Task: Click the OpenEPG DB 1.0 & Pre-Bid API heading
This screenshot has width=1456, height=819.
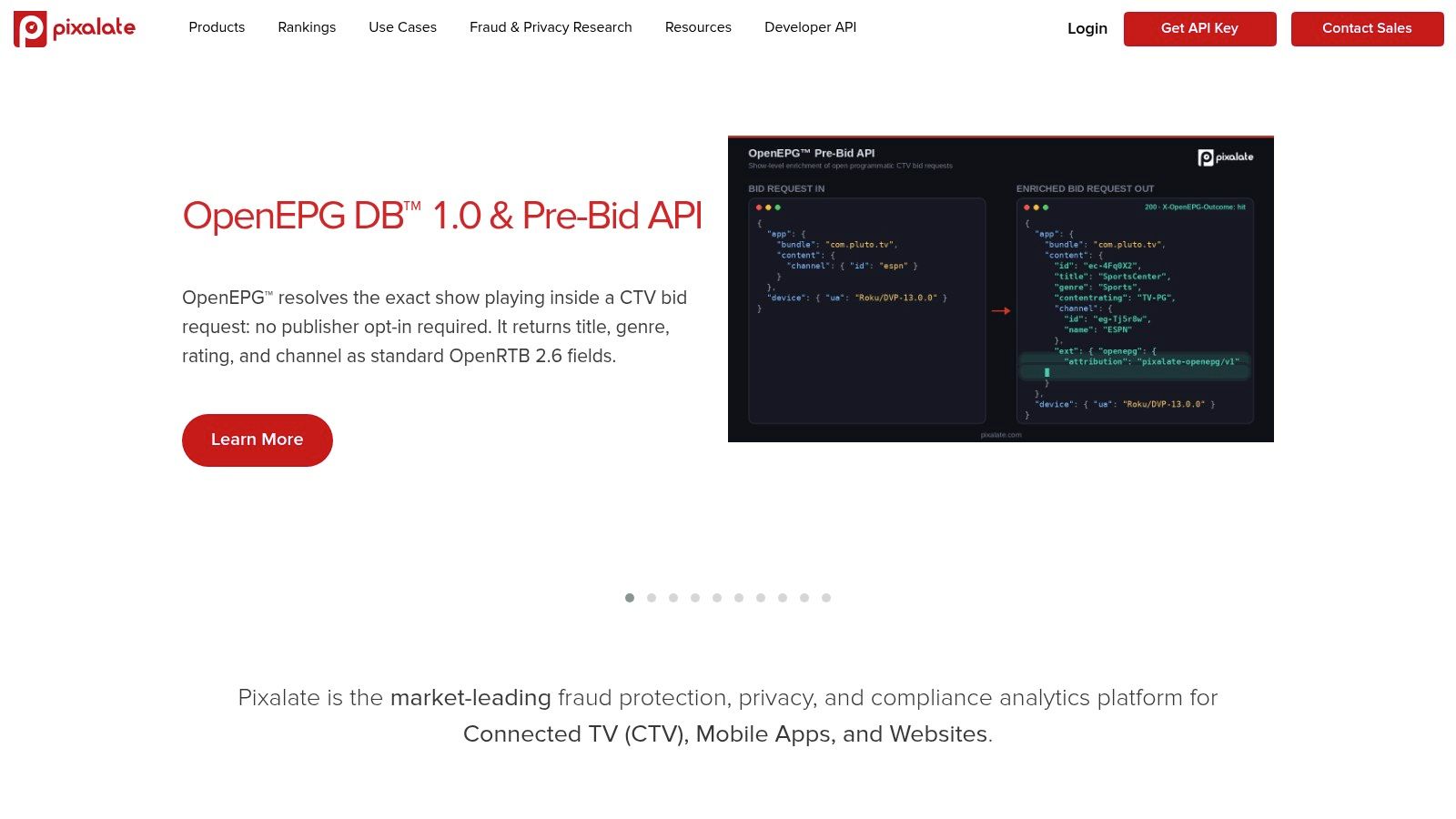Action: [442, 216]
